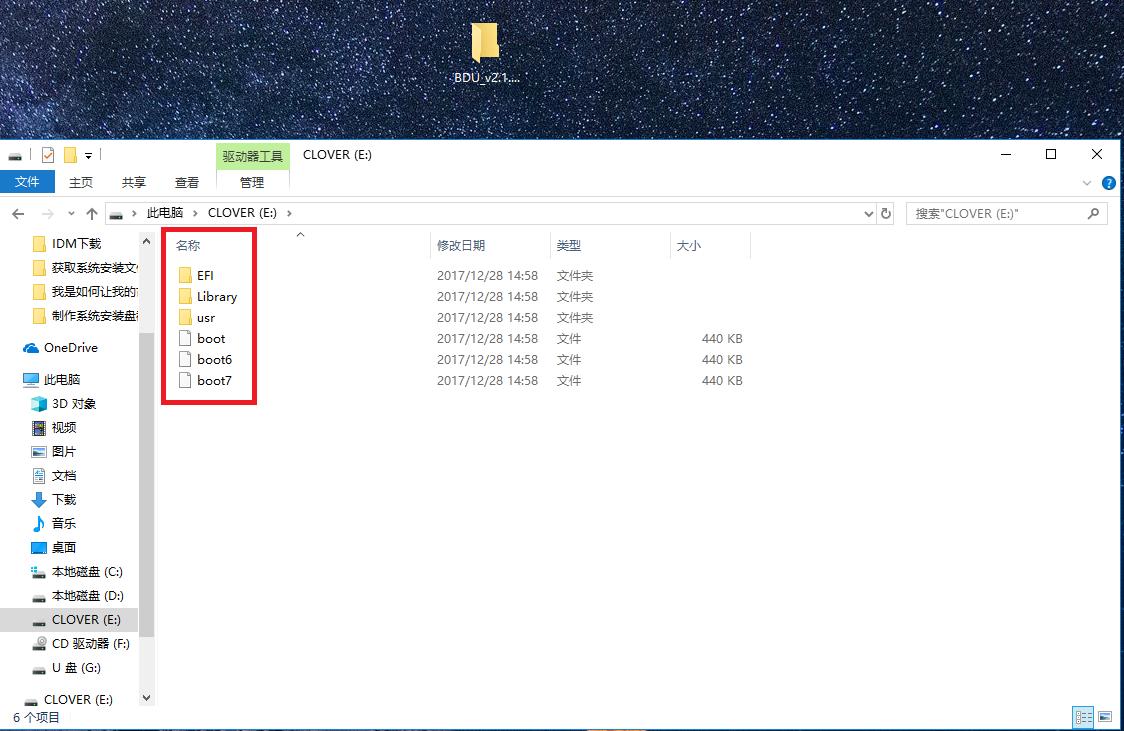The image size is (1124, 731).
Task: Open the 管理 drive tools tab
Action: pyautogui.click(x=252, y=182)
